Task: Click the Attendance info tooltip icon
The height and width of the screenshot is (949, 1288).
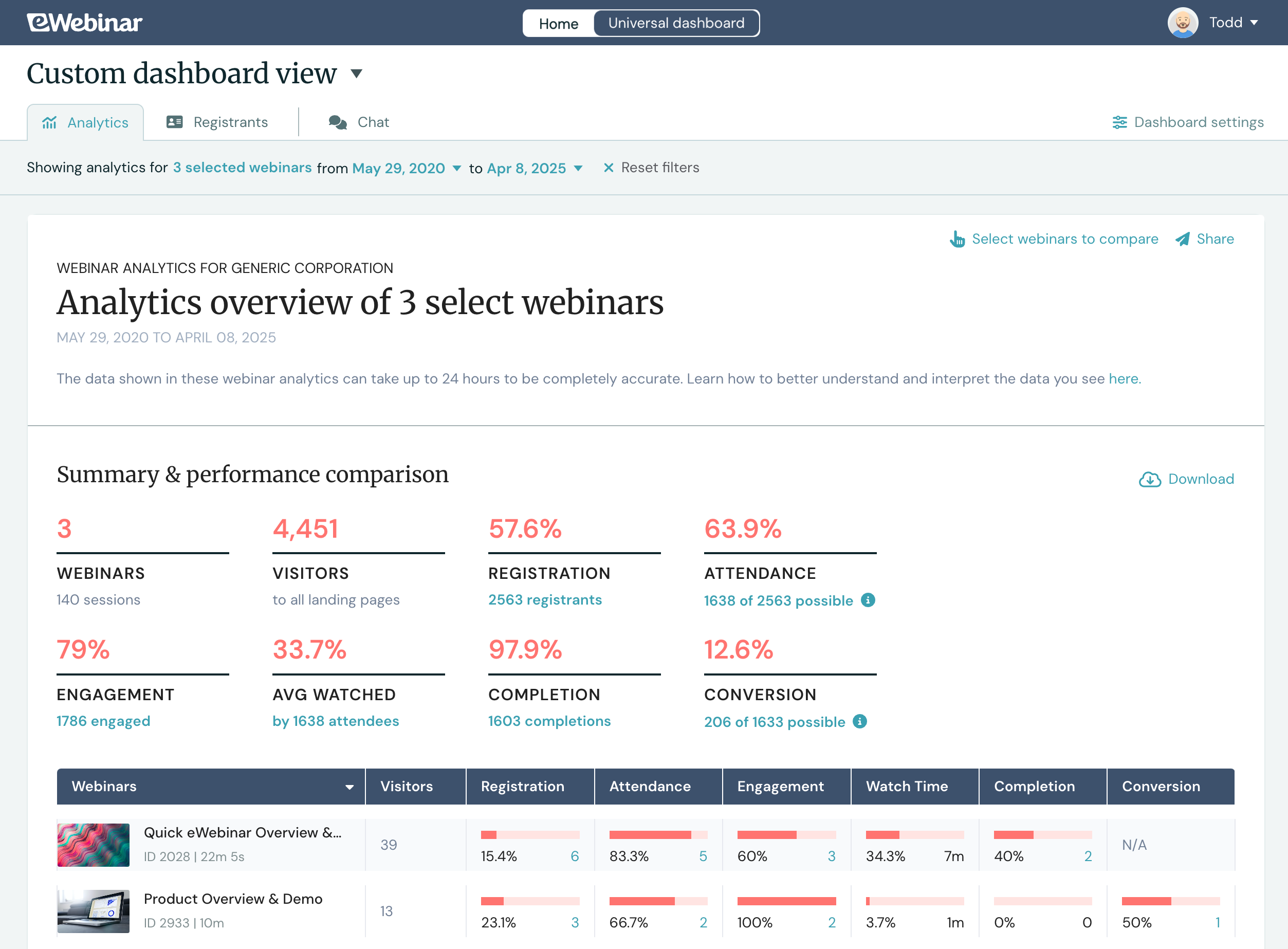Action: click(869, 600)
